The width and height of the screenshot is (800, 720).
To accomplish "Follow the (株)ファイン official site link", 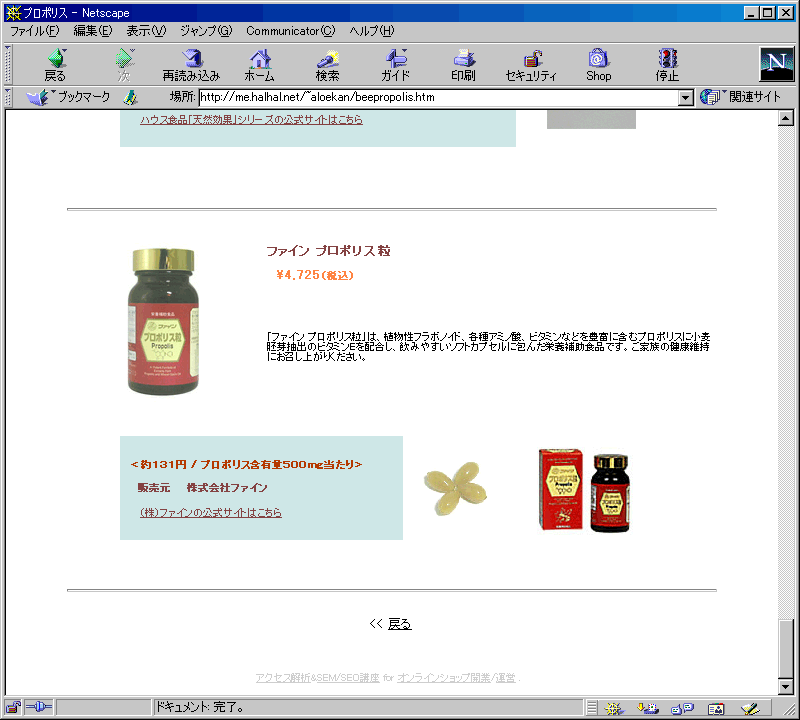I will (211, 512).
